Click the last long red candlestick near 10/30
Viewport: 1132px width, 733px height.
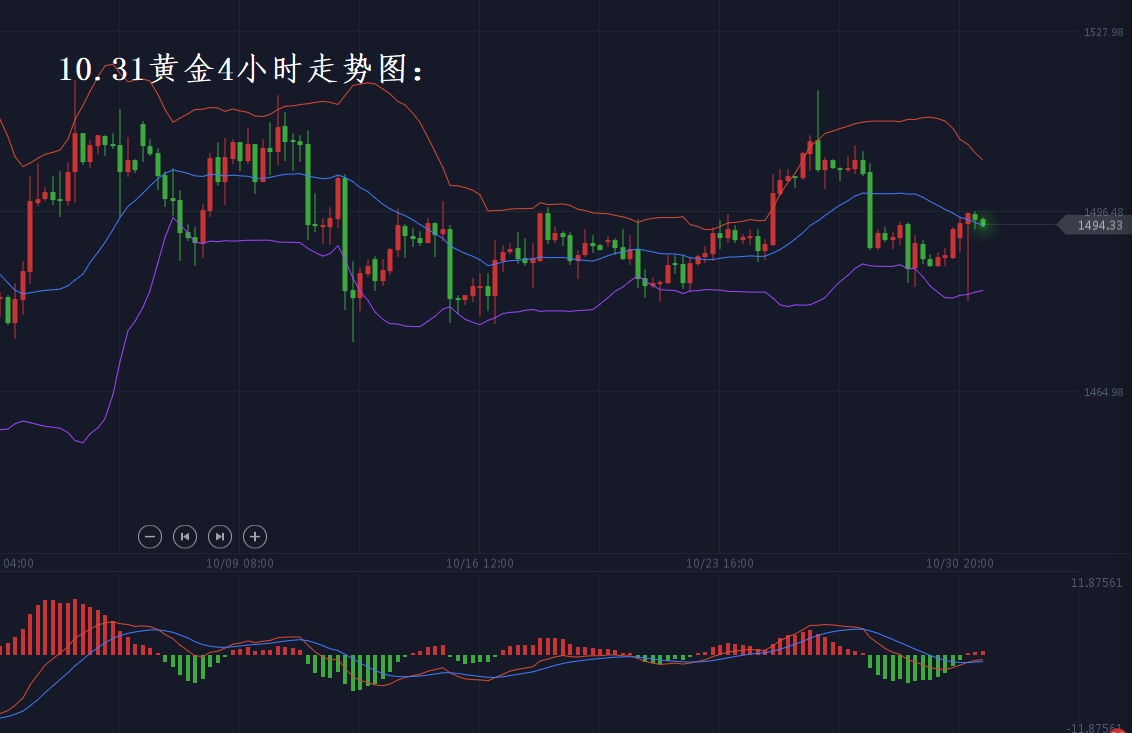(x=968, y=255)
